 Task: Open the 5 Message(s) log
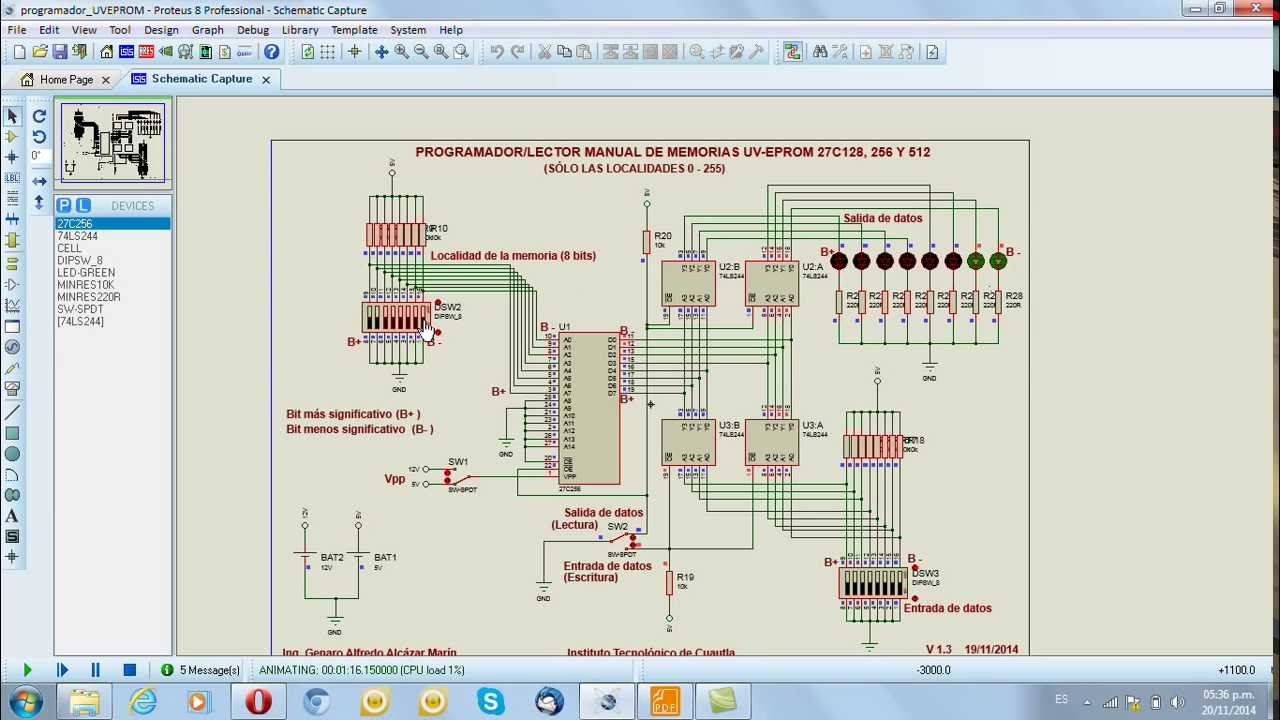click(x=201, y=670)
